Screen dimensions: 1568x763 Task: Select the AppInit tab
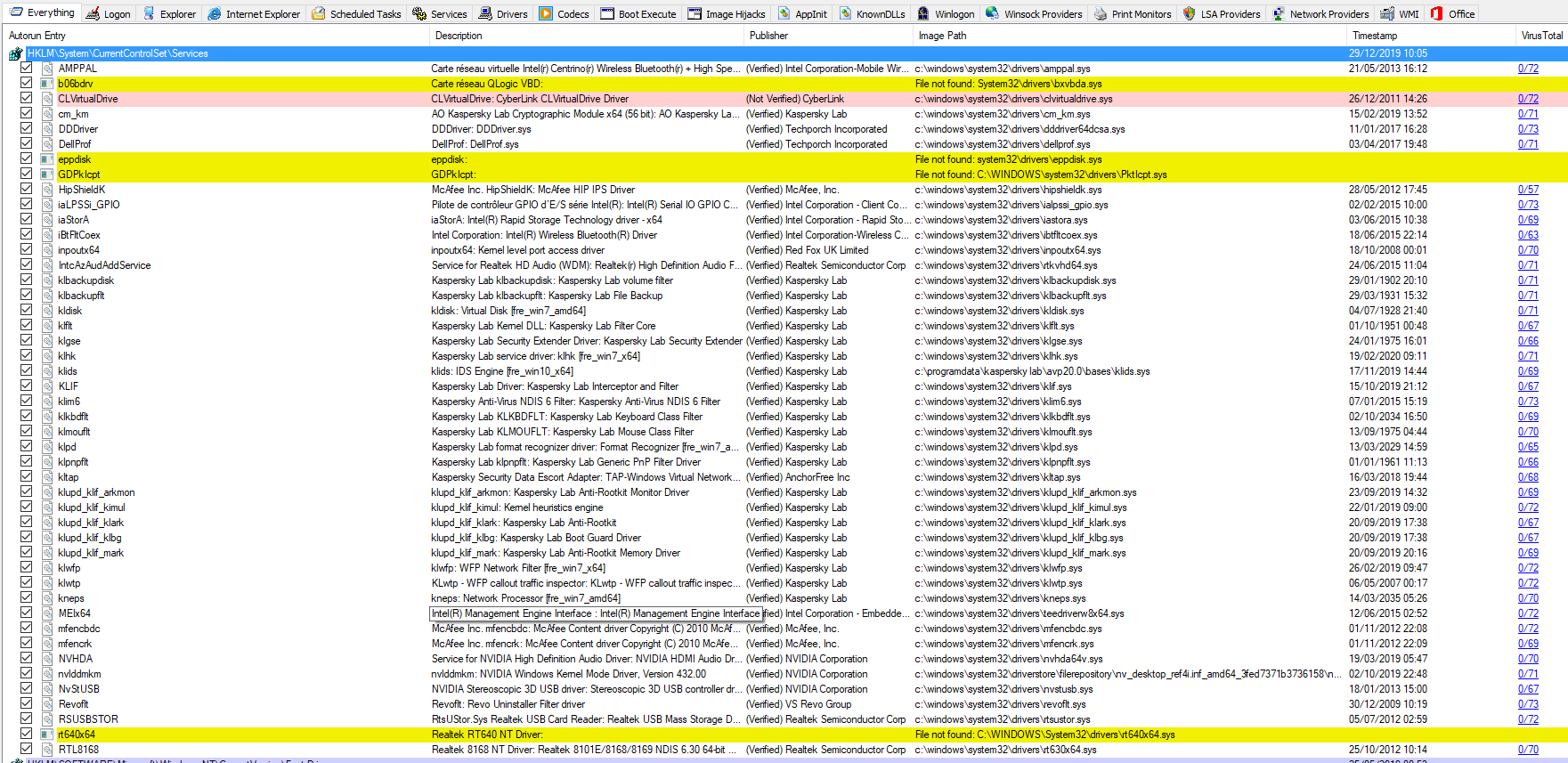802,13
